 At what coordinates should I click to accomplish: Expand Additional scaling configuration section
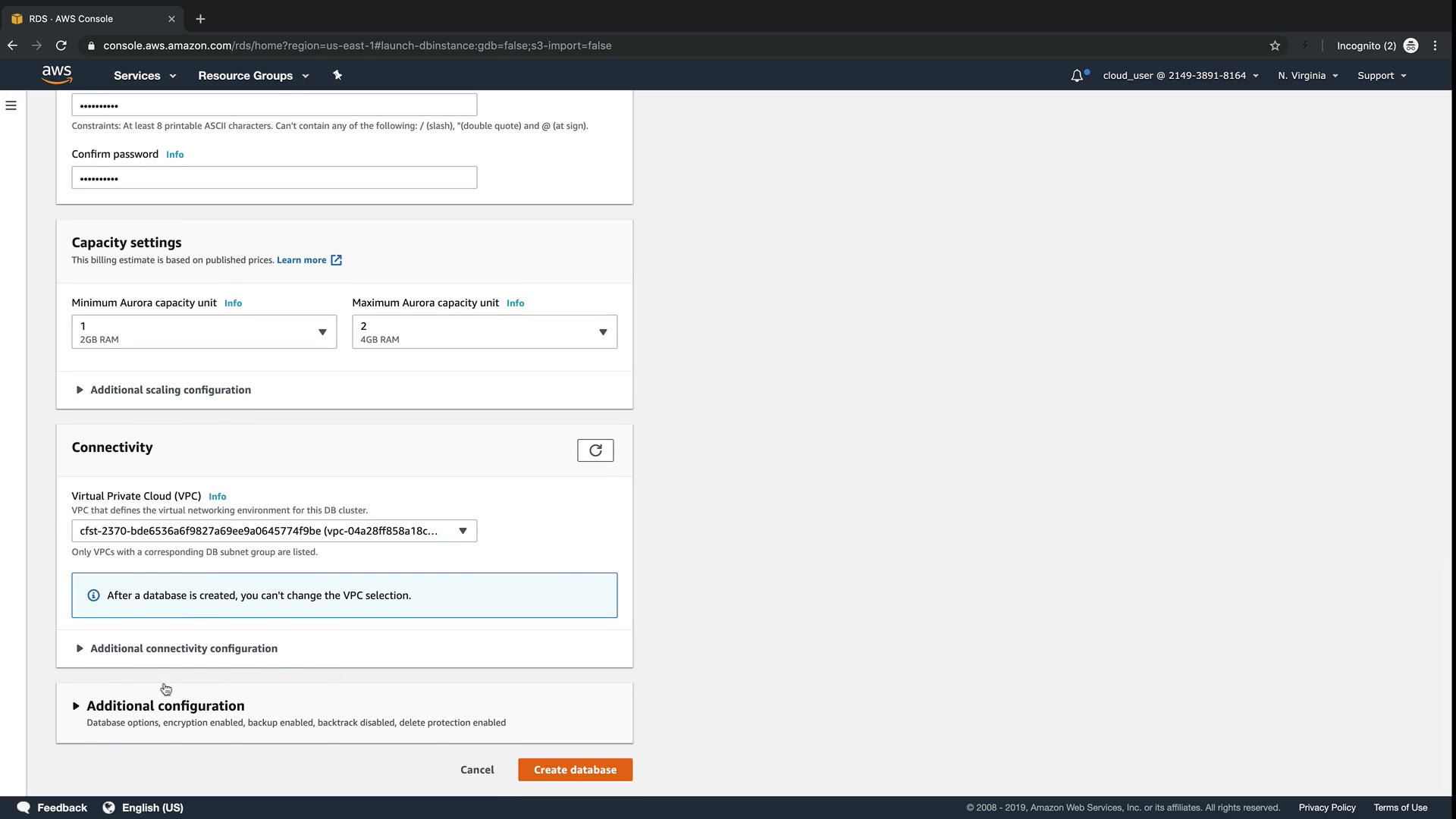(170, 390)
